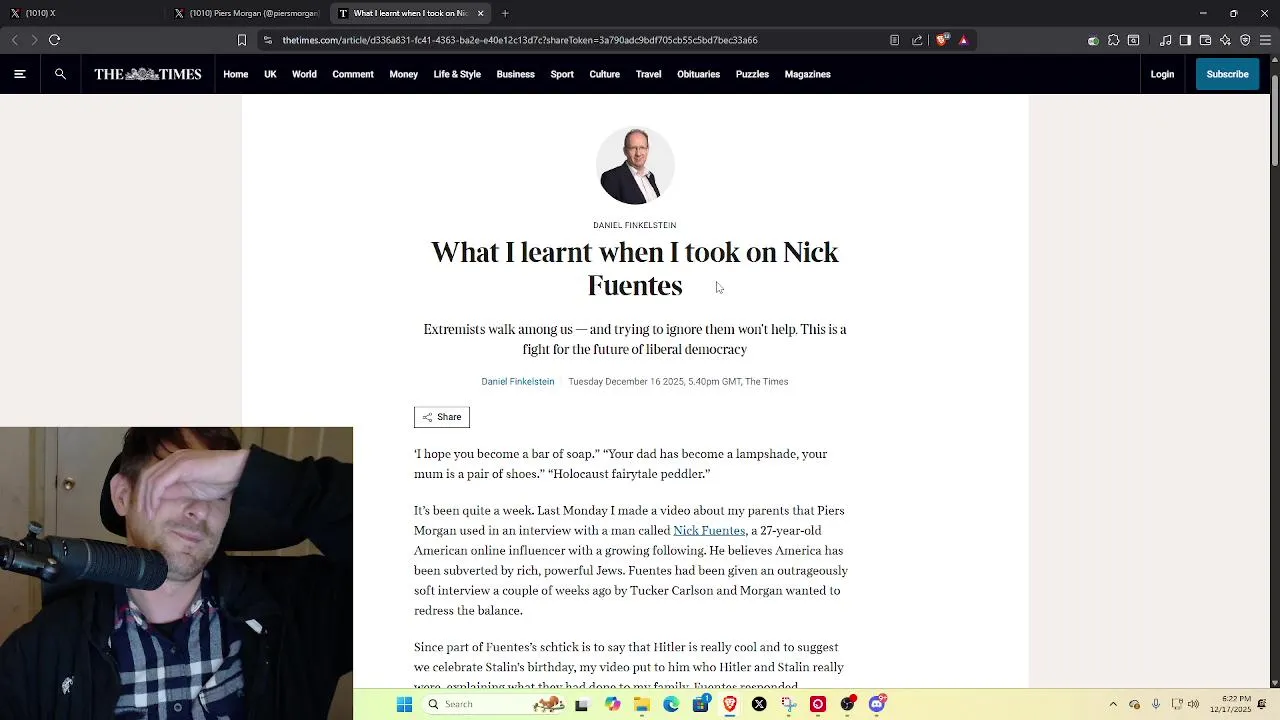Viewport: 1280px width, 720px height.
Task: Click the Subscribe button
Action: [x=1227, y=74]
